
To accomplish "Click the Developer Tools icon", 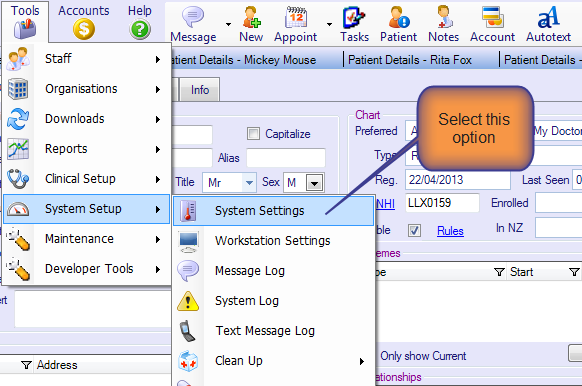I will click(18, 269).
